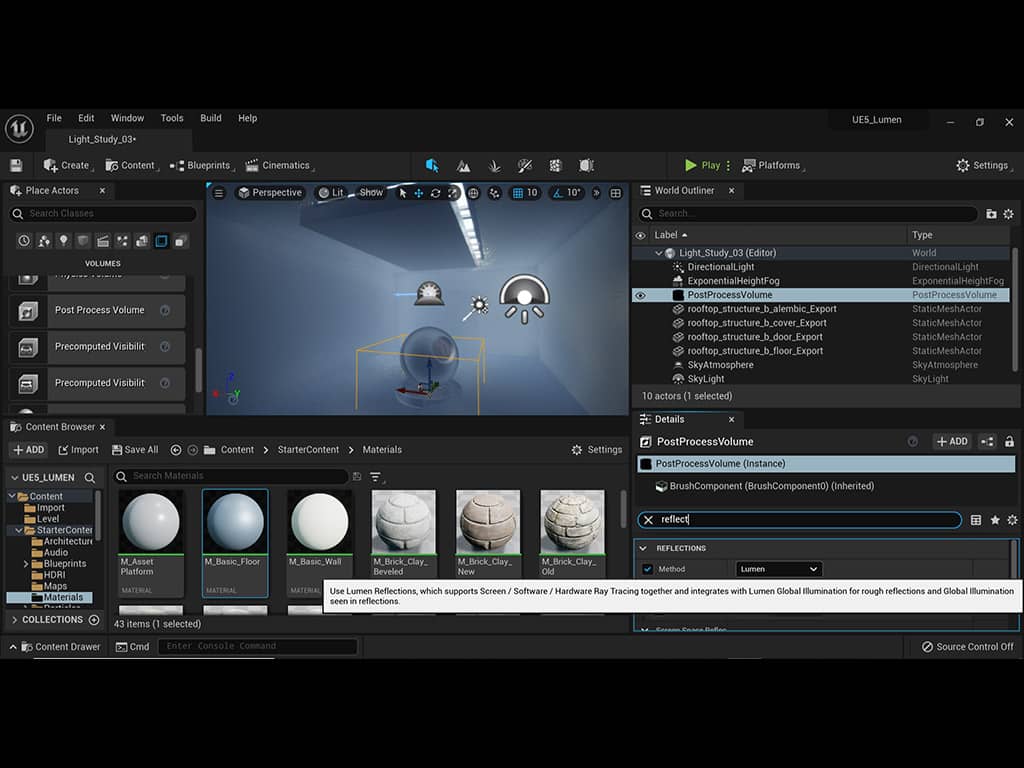Choose the scale tool in viewport
The image size is (1024, 768).
[453, 193]
